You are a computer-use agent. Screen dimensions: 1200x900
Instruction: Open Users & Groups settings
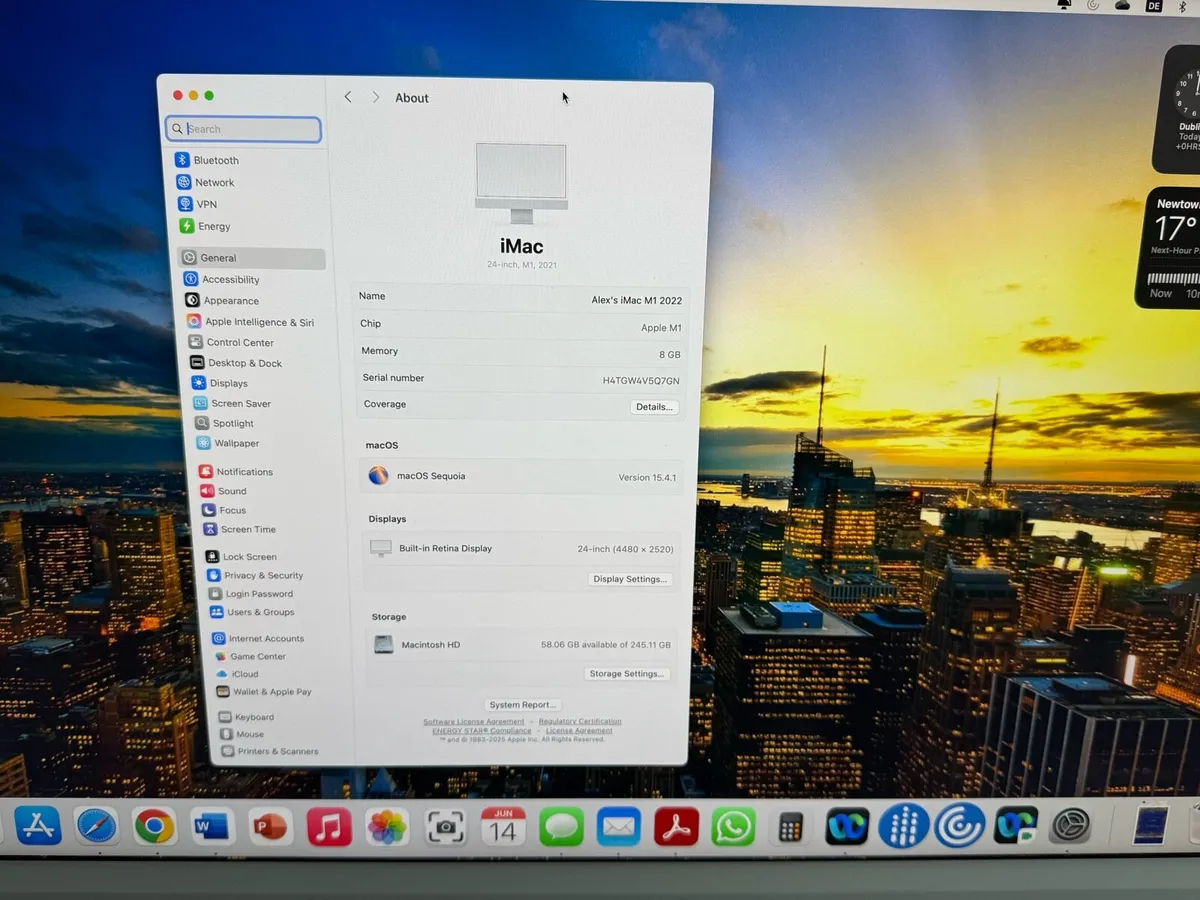pyautogui.click(x=252, y=612)
